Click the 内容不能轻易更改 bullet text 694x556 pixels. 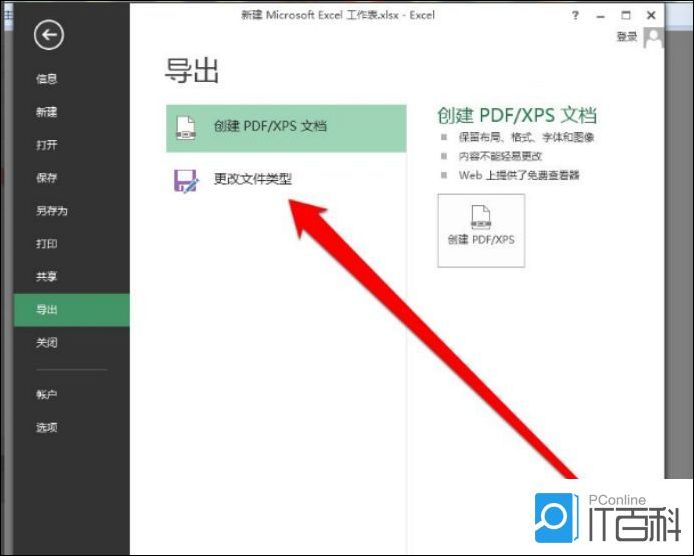(x=500, y=156)
